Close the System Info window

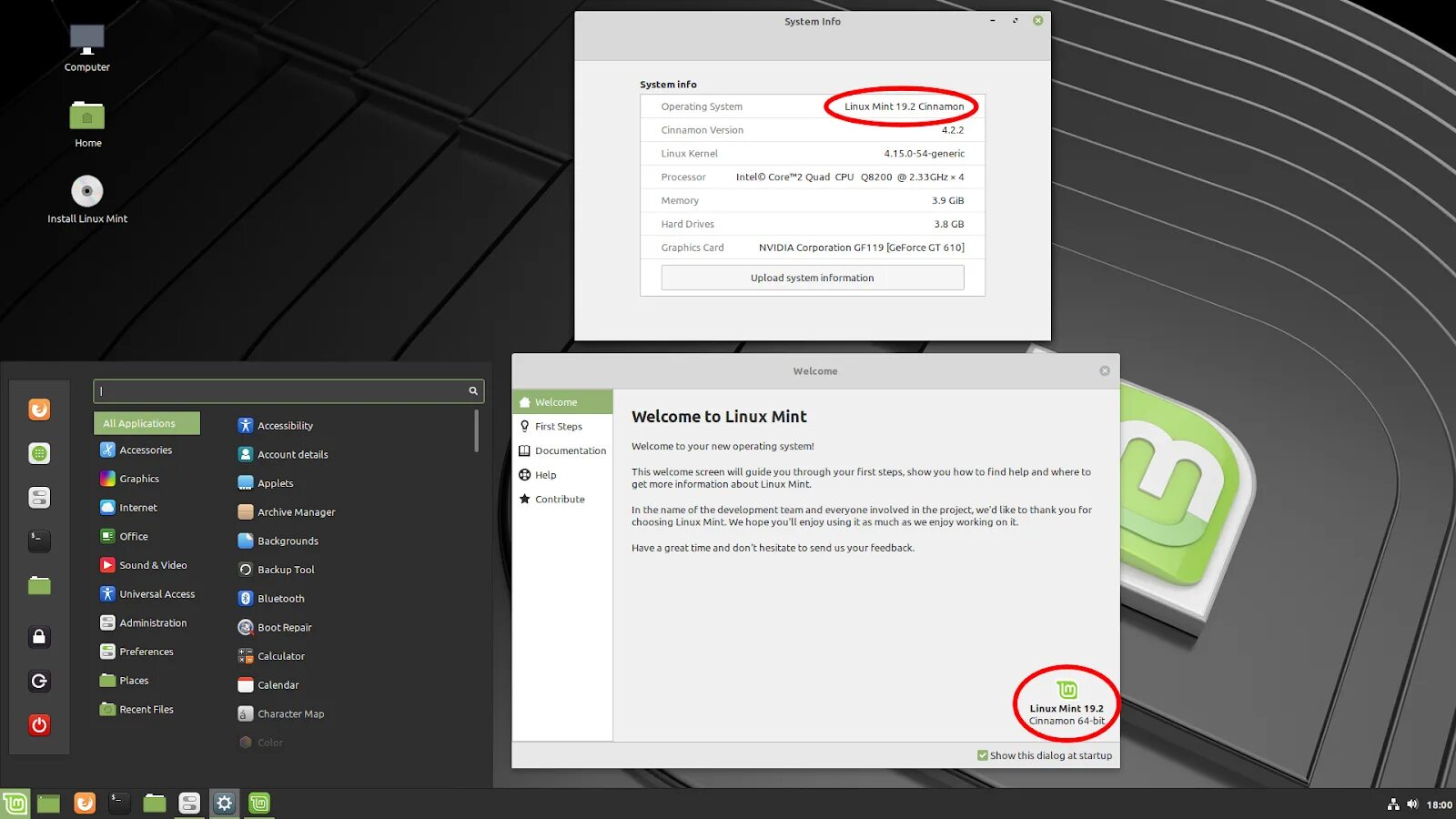point(1037,21)
